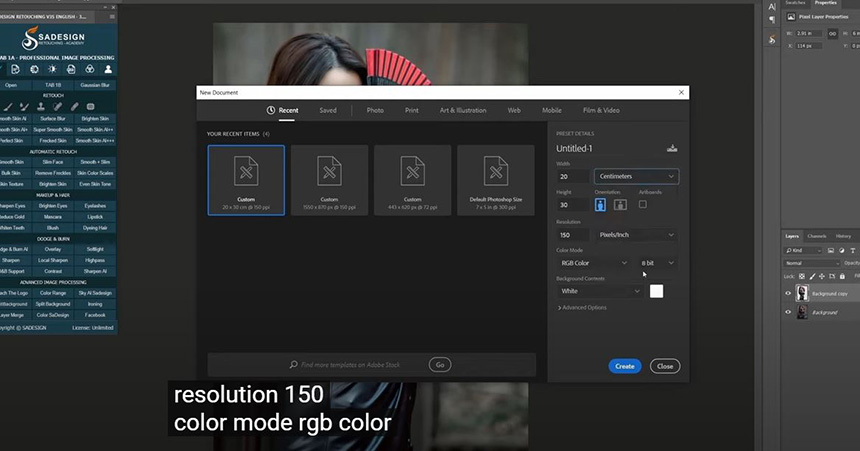Open the Centimeters units dropdown
Image resolution: width=860 pixels, height=451 pixels.
(636, 176)
